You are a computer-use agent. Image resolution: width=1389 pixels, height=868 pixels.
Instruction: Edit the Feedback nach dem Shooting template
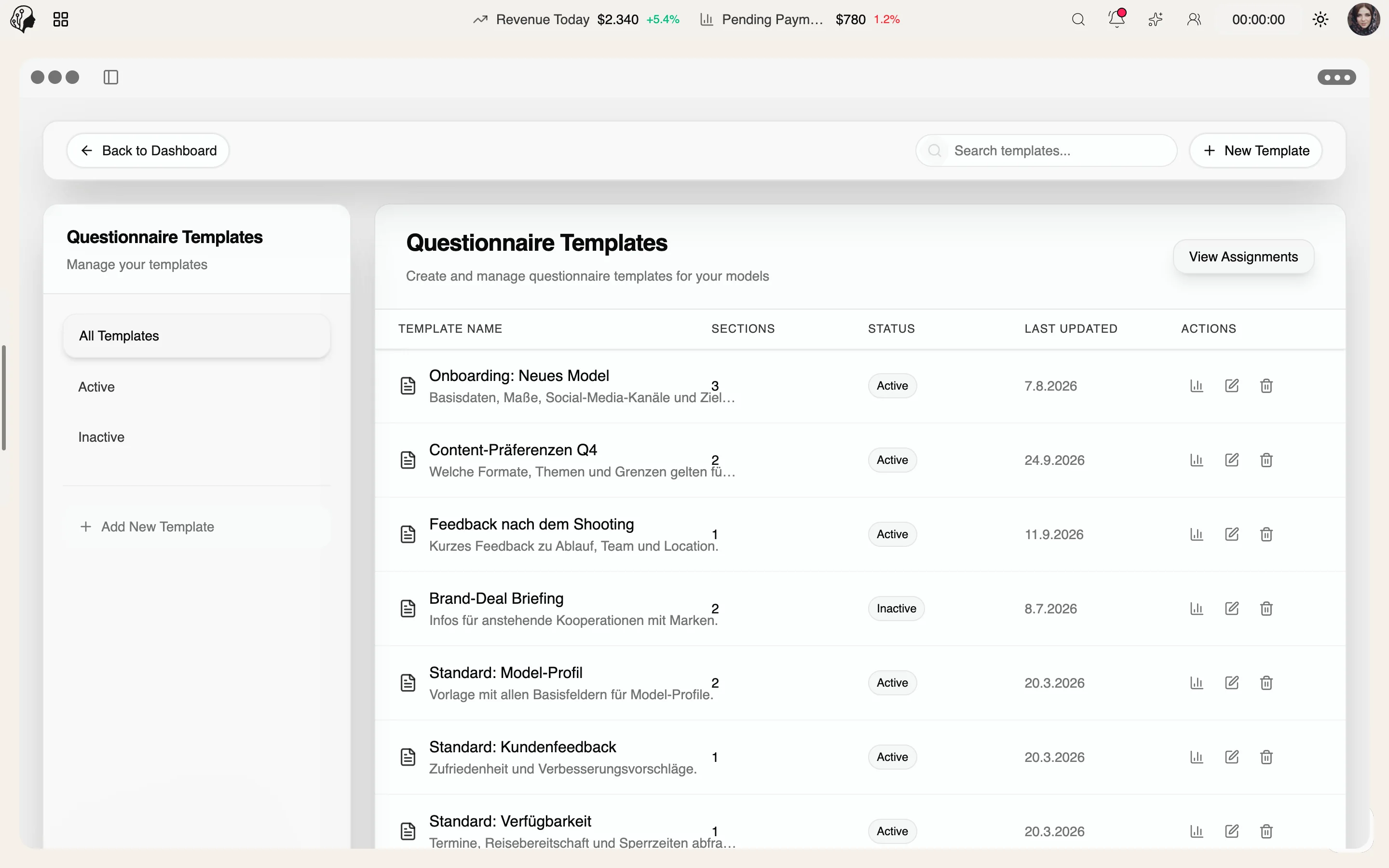1232,534
